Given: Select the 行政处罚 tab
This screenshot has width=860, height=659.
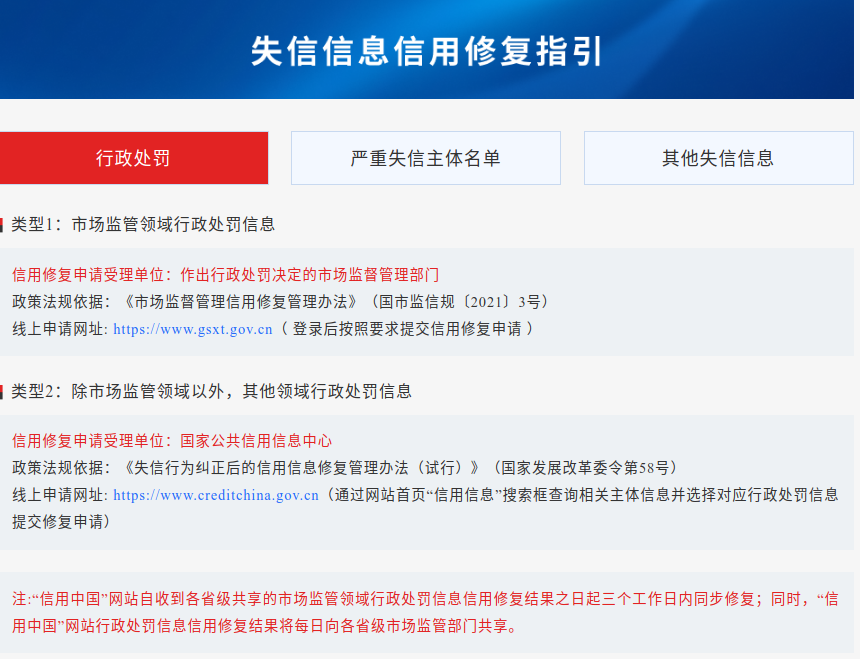Looking at the screenshot, I should tap(134, 158).
